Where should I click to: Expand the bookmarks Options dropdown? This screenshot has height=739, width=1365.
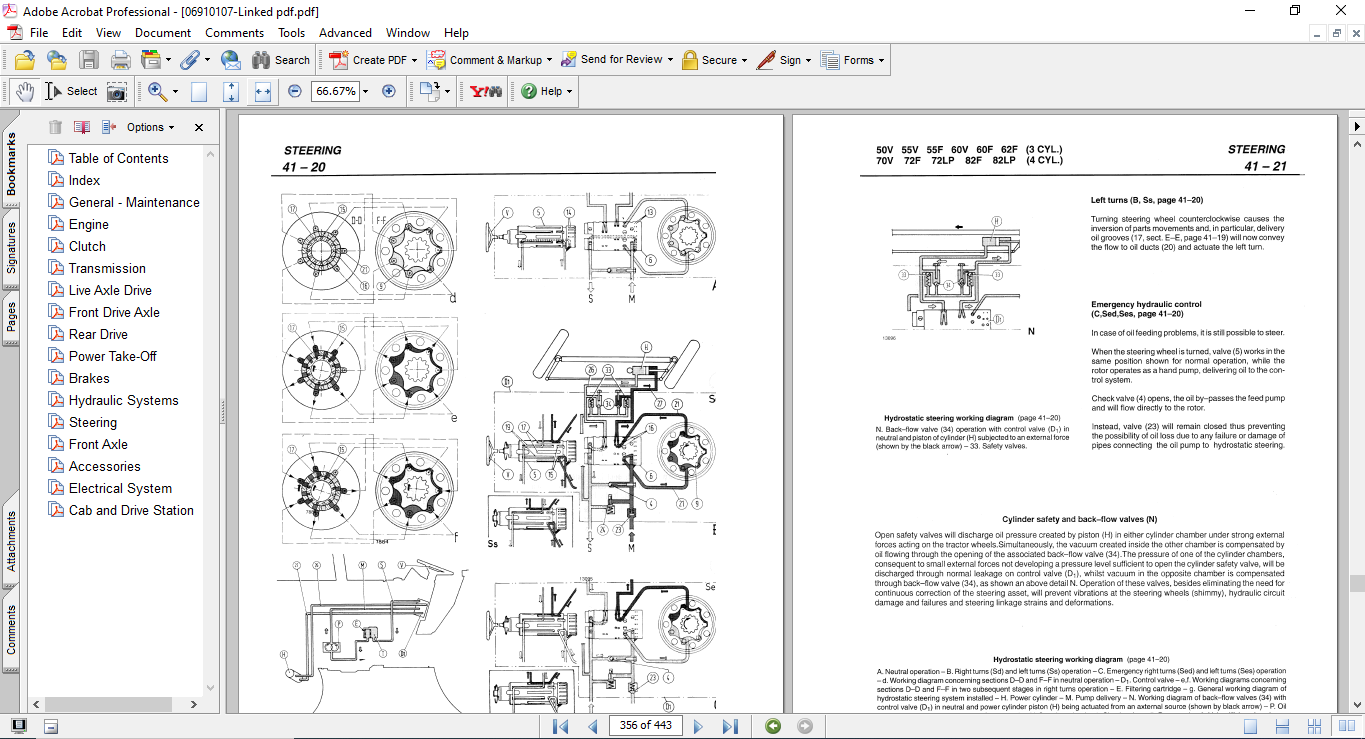[x=150, y=127]
